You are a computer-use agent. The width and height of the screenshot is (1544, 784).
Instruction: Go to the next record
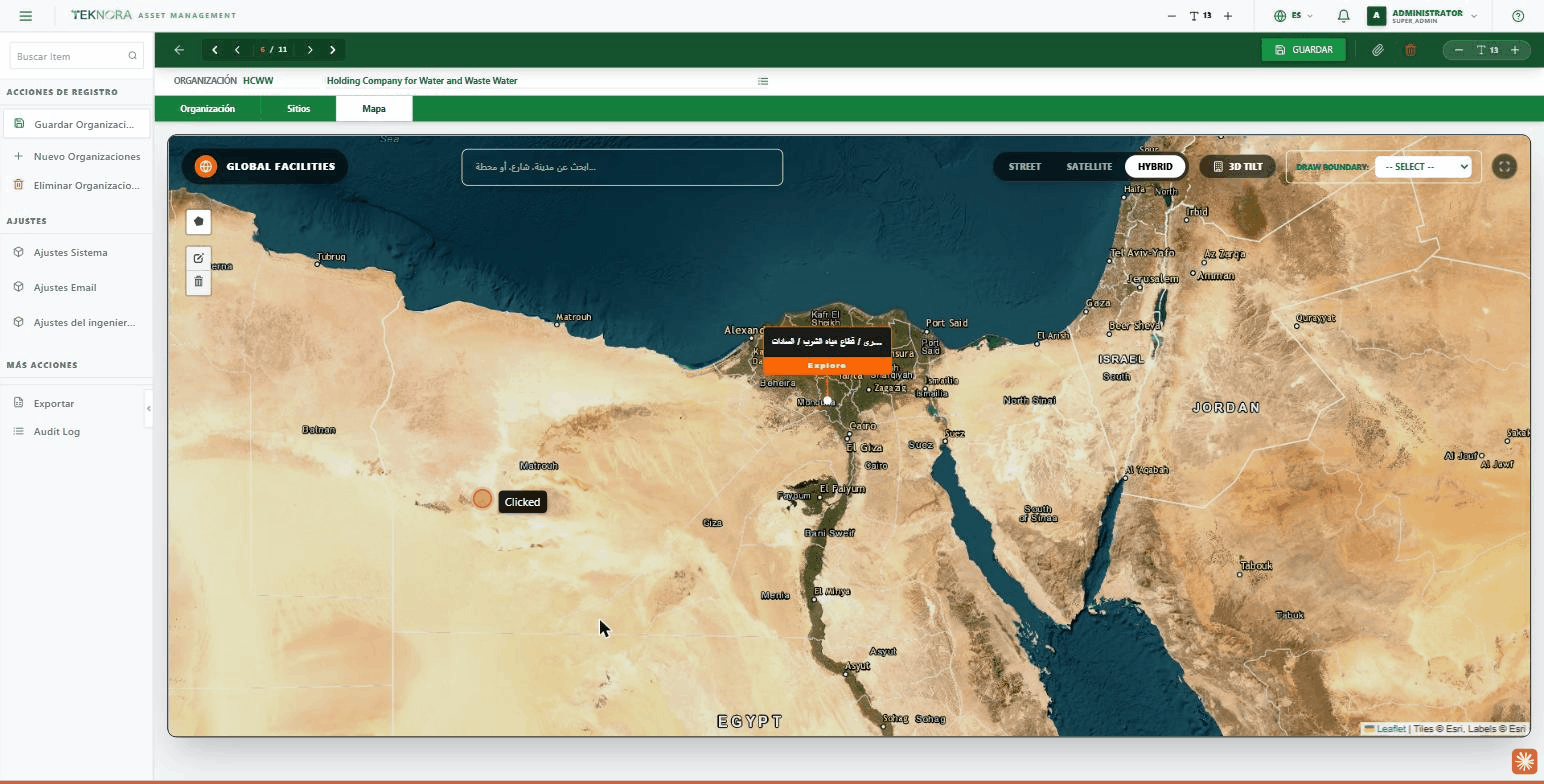[310, 50]
